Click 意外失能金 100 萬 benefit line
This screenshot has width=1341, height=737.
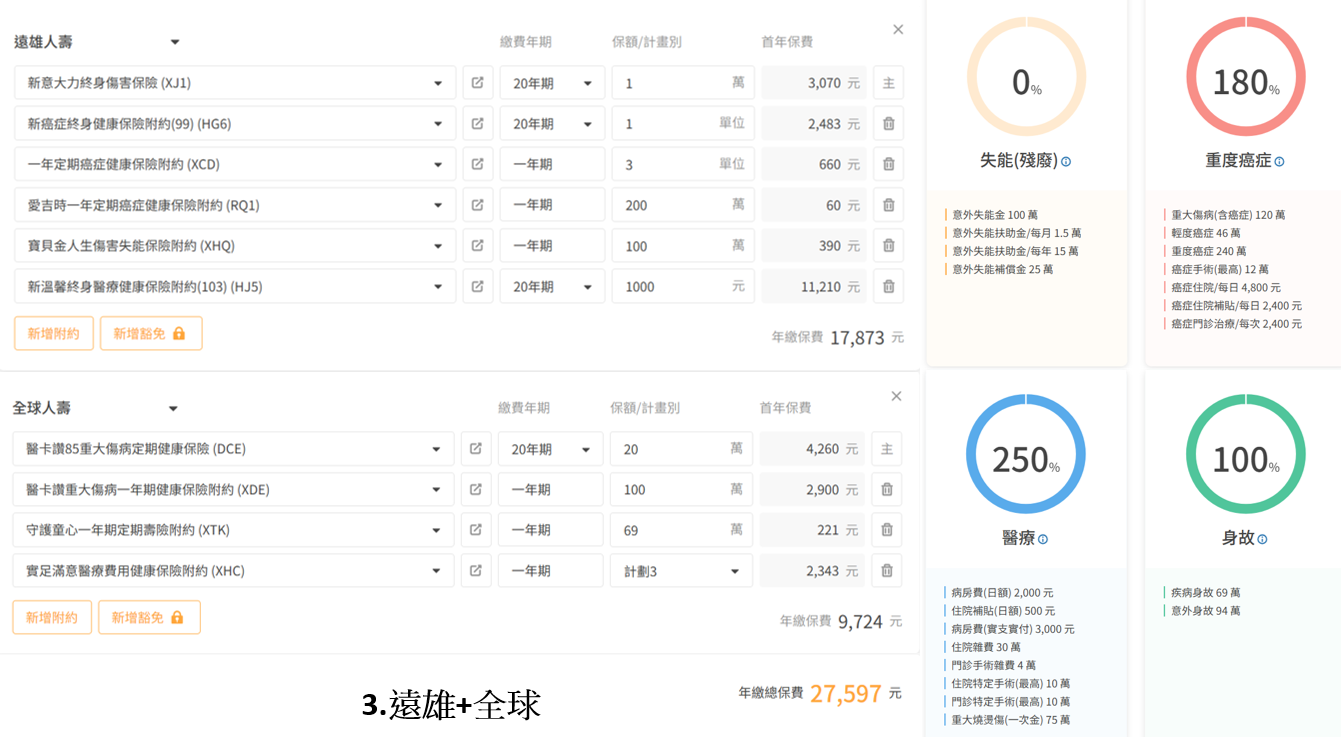pyautogui.click(x=995, y=215)
